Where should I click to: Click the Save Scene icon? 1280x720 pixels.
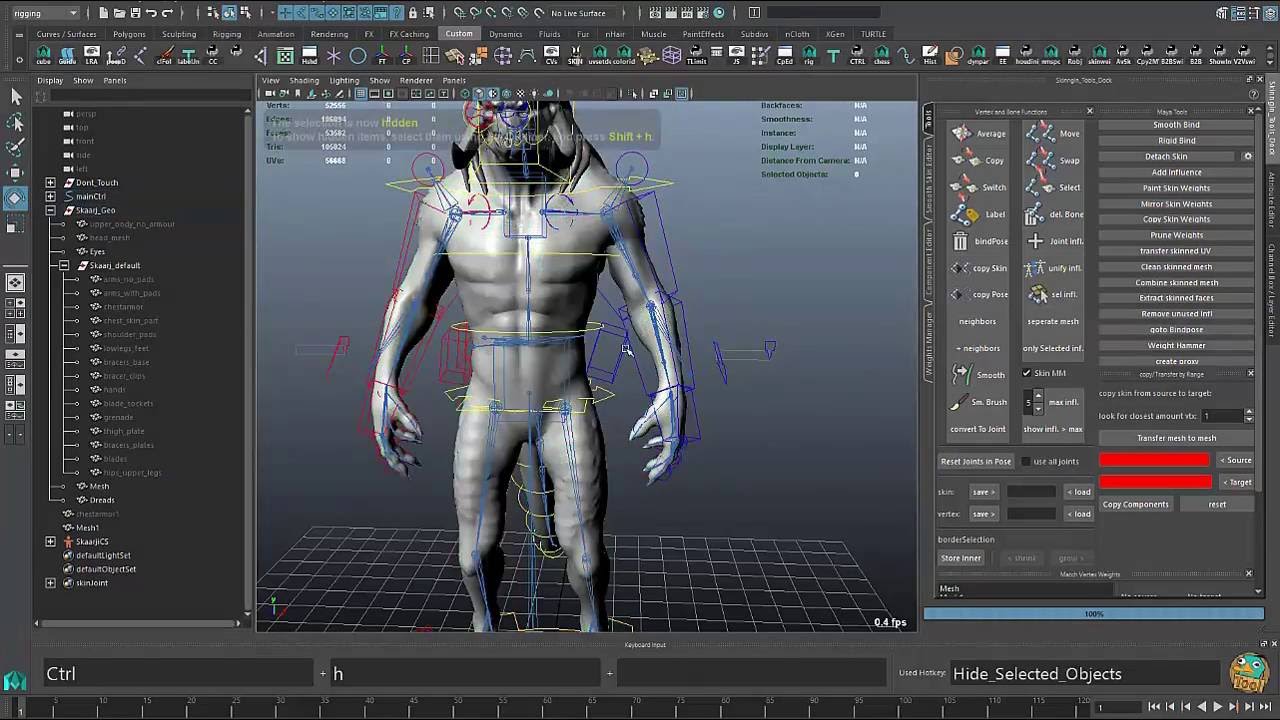[x=135, y=13]
